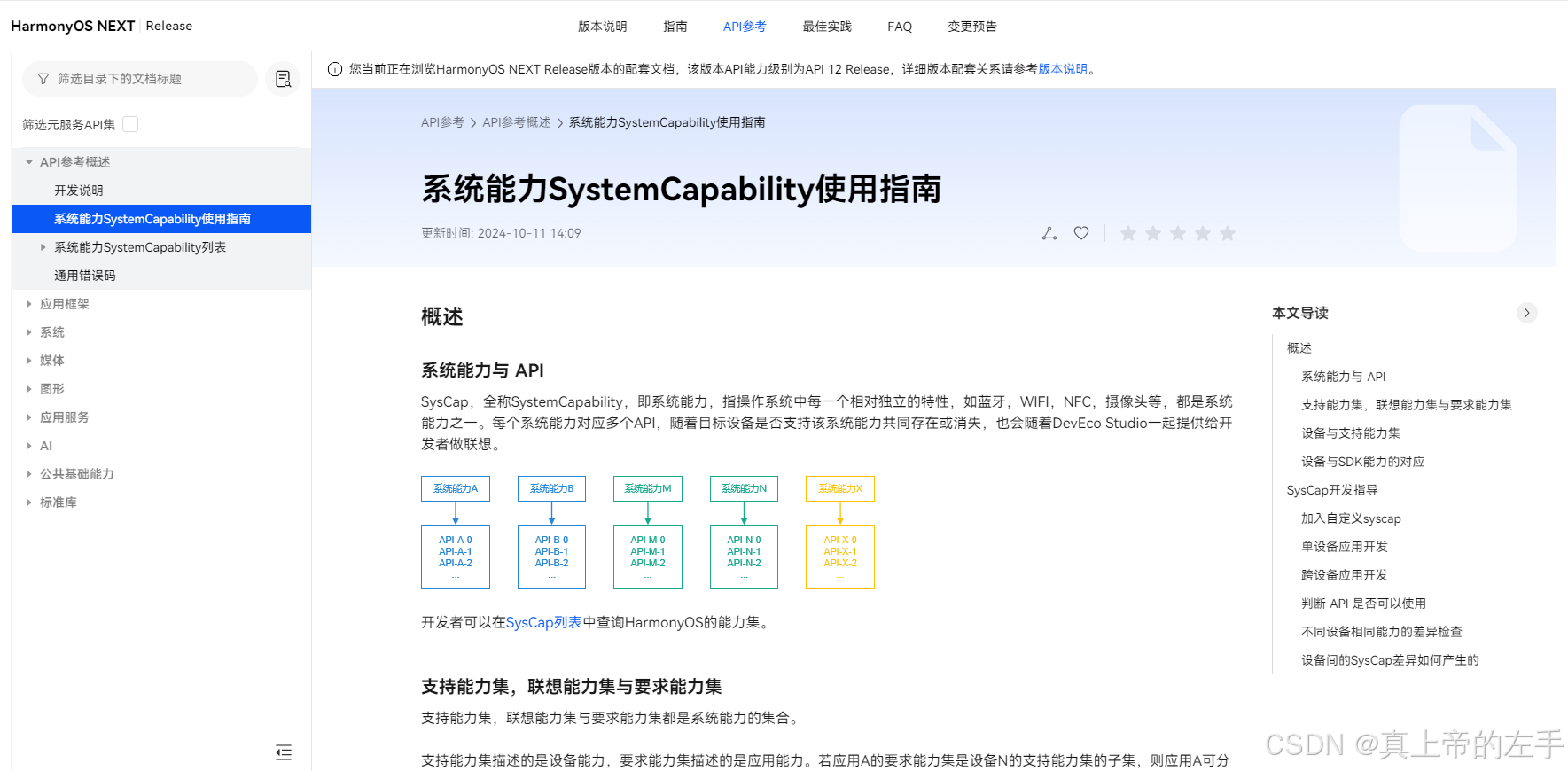
Task: Rate the article three stars
Action: pos(1178,233)
